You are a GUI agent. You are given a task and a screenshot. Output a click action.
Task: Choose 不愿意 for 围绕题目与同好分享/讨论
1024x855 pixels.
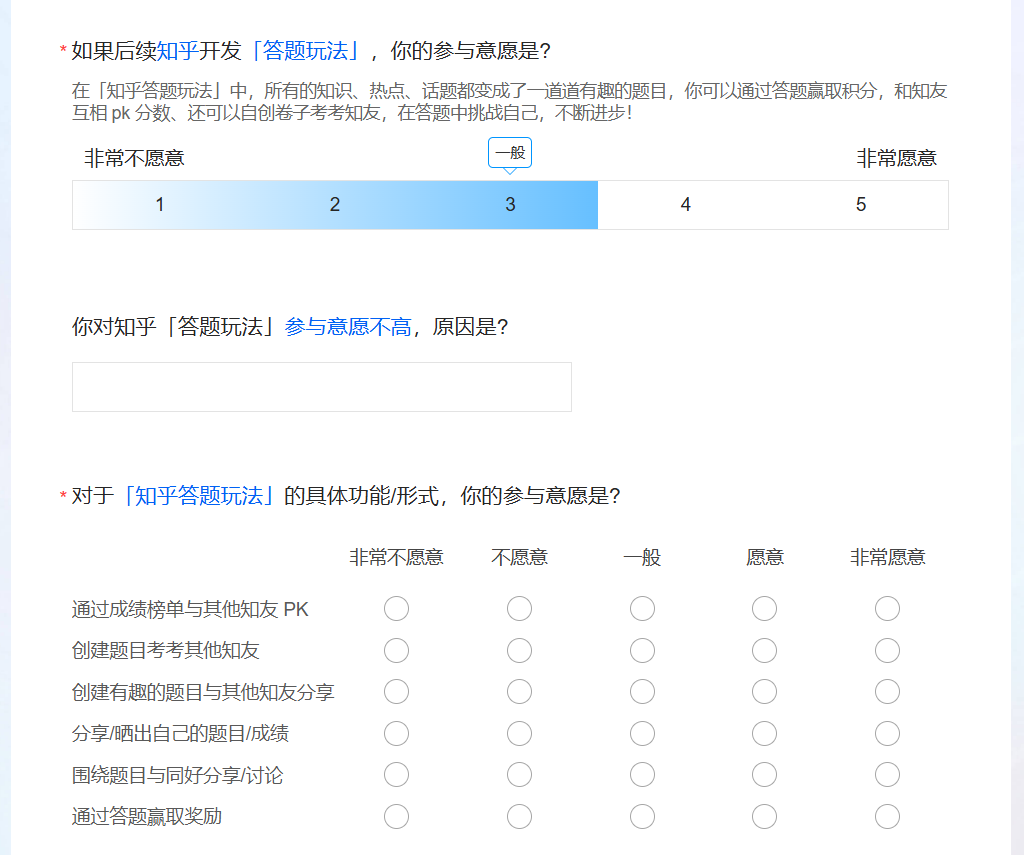[x=519, y=775]
